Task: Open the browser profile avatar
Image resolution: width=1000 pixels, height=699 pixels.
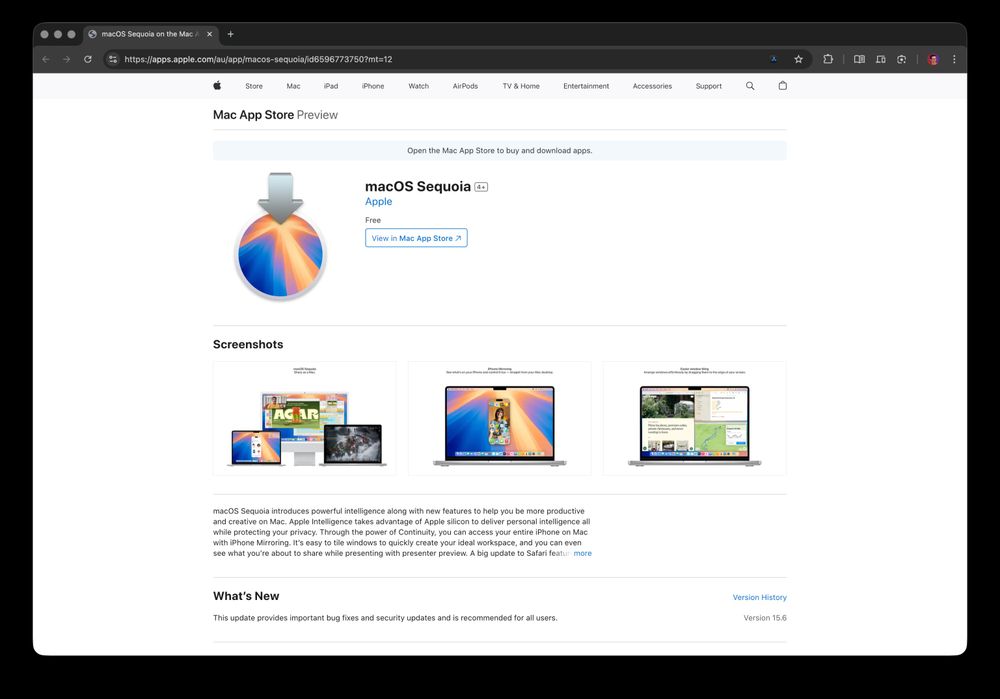Action: click(933, 59)
